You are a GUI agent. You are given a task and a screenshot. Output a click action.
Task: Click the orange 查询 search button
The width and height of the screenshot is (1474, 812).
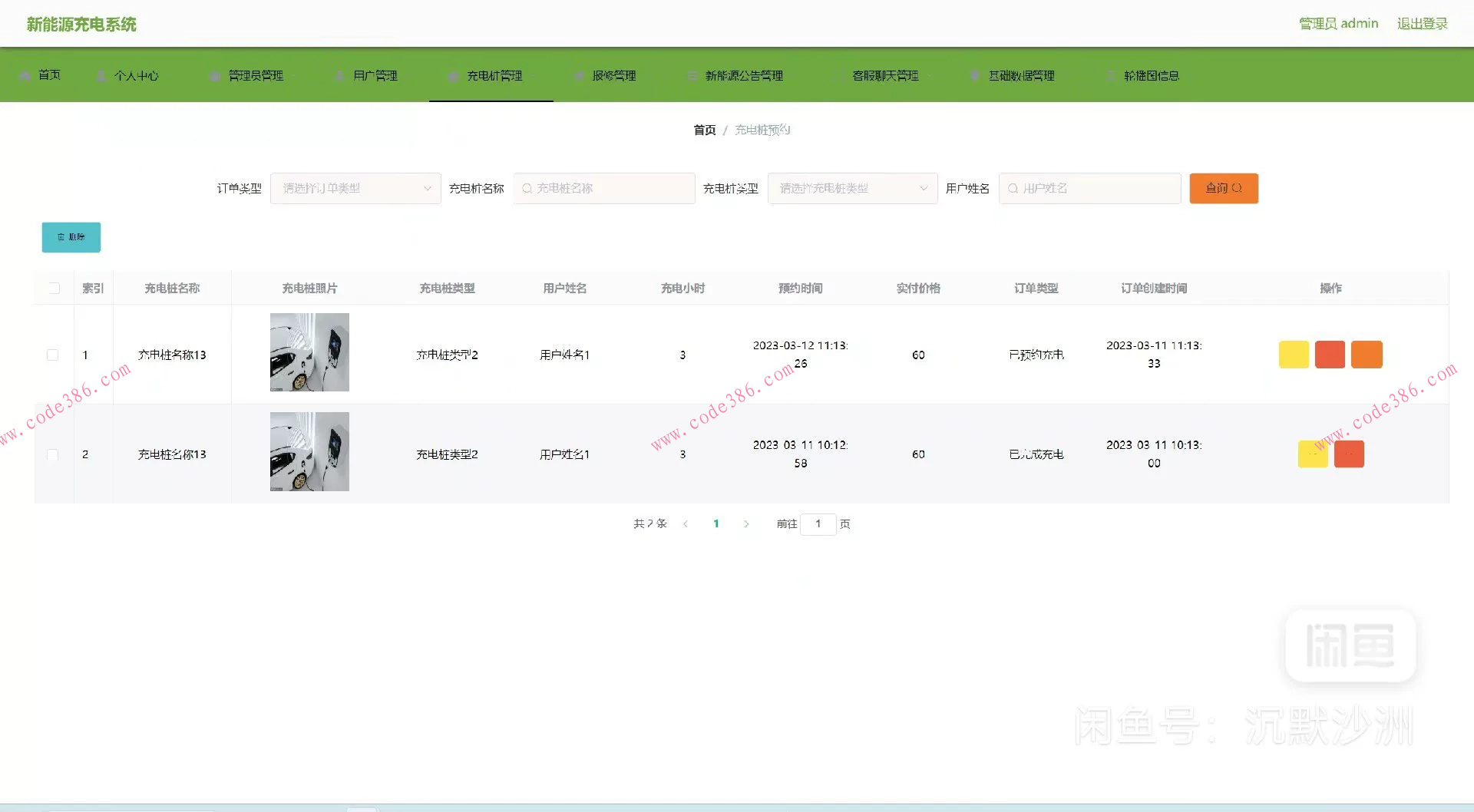(x=1224, y=189)
